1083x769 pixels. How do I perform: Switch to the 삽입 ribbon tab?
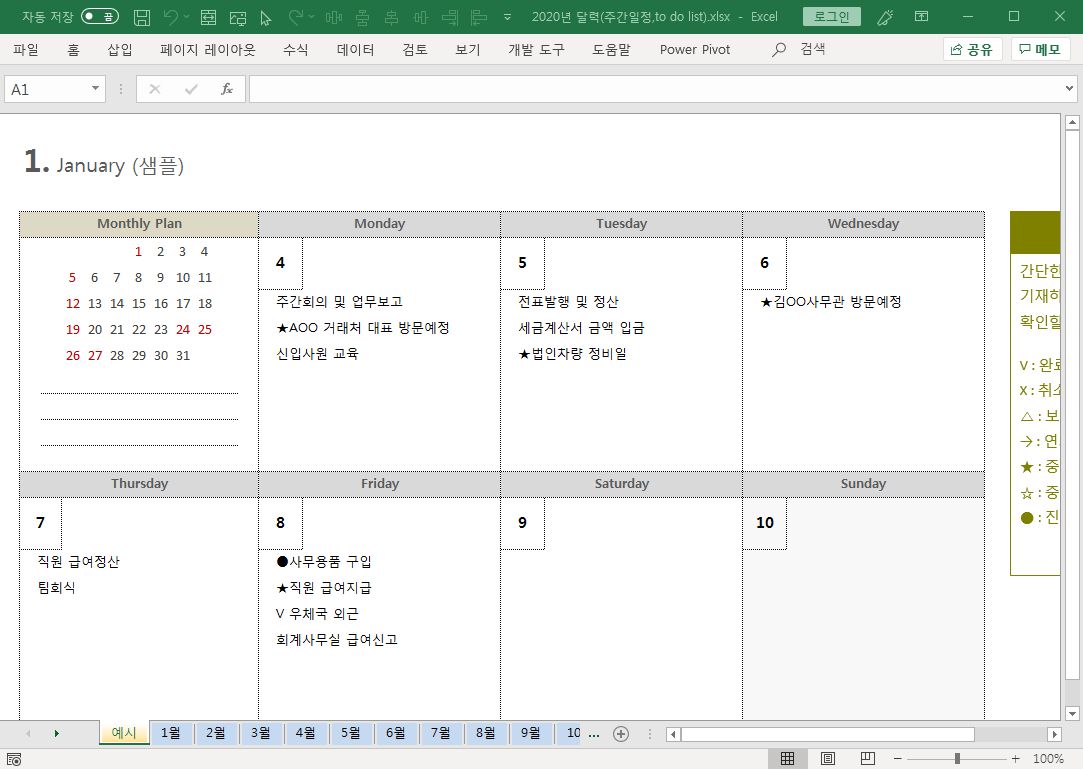click(119, 49)
